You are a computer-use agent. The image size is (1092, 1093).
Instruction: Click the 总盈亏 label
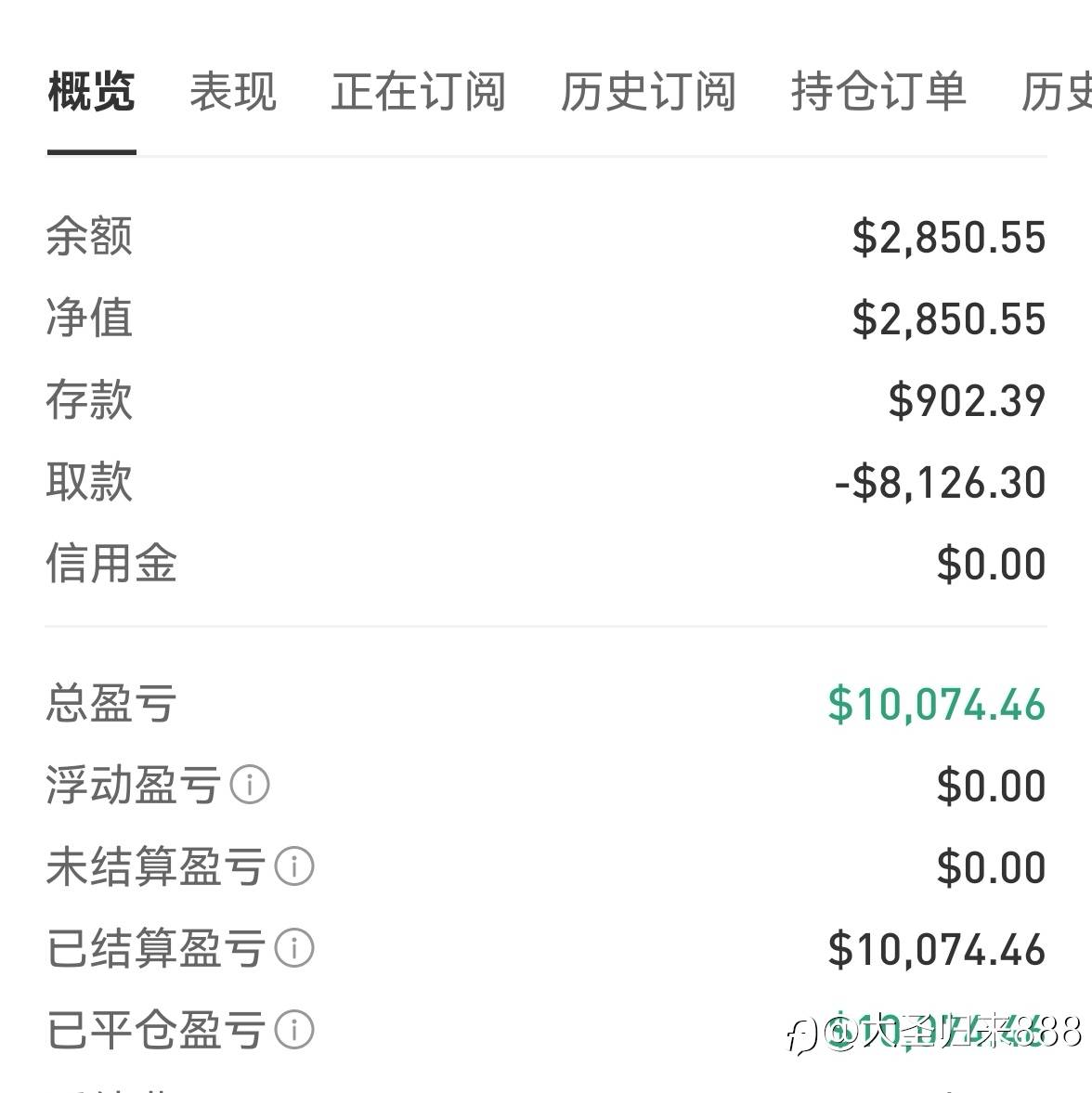110,705
